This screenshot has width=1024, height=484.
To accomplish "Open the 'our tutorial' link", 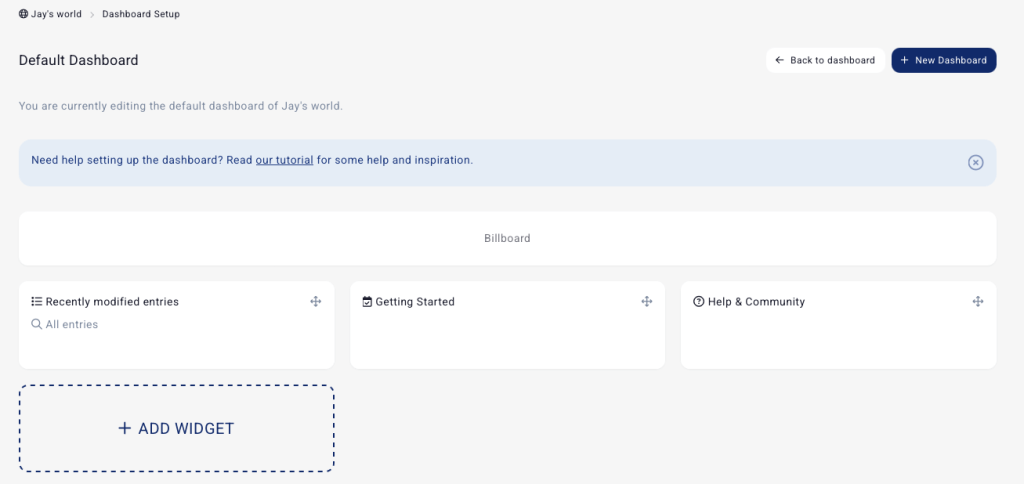I will (x=284, y=160).
